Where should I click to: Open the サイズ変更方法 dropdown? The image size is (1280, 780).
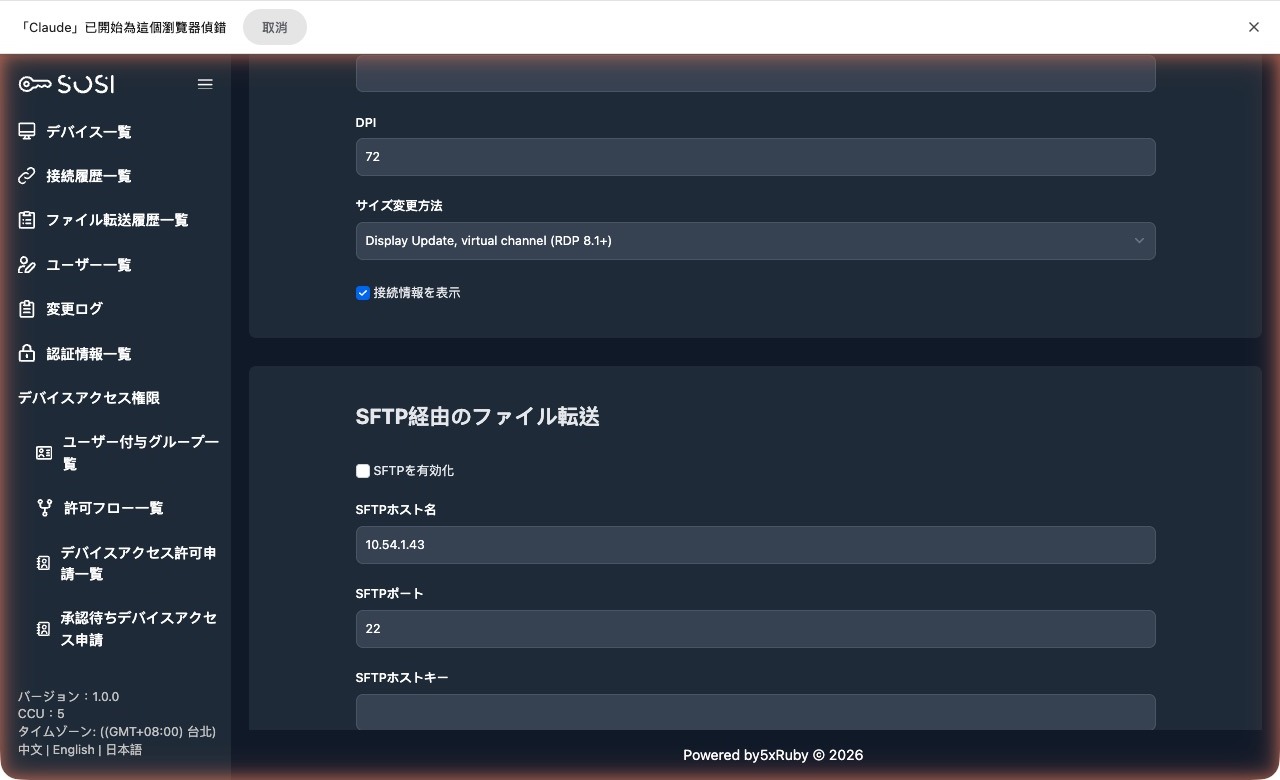coord(755,240)
